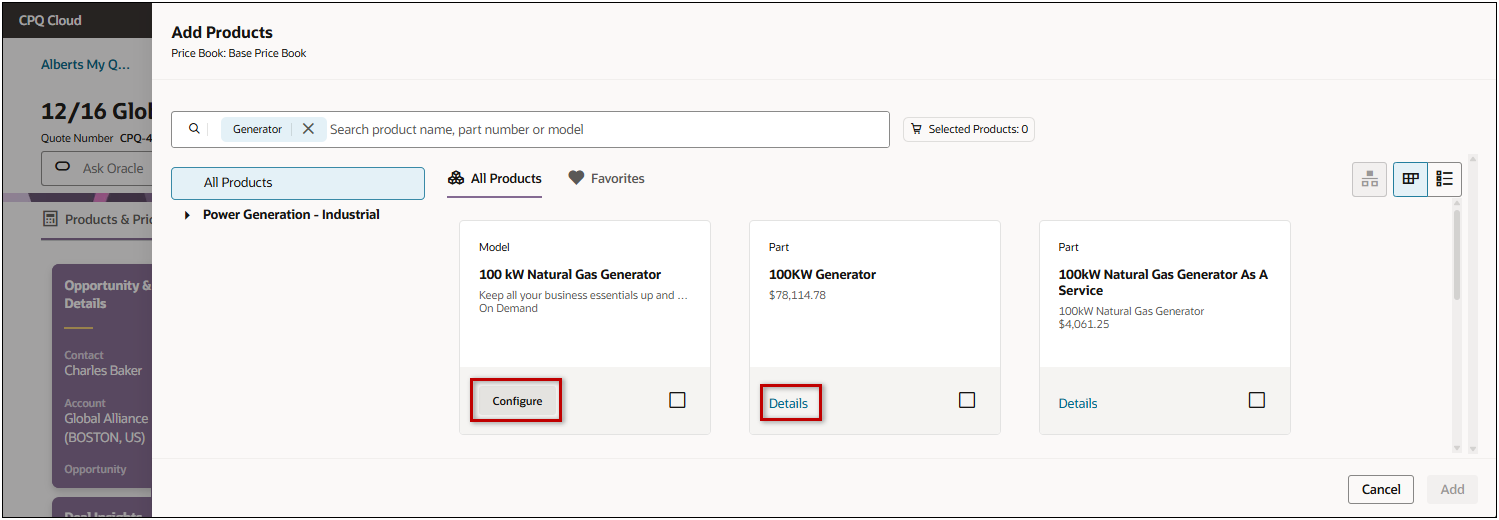Select All Products in left category list

click(x=298, y=183)
